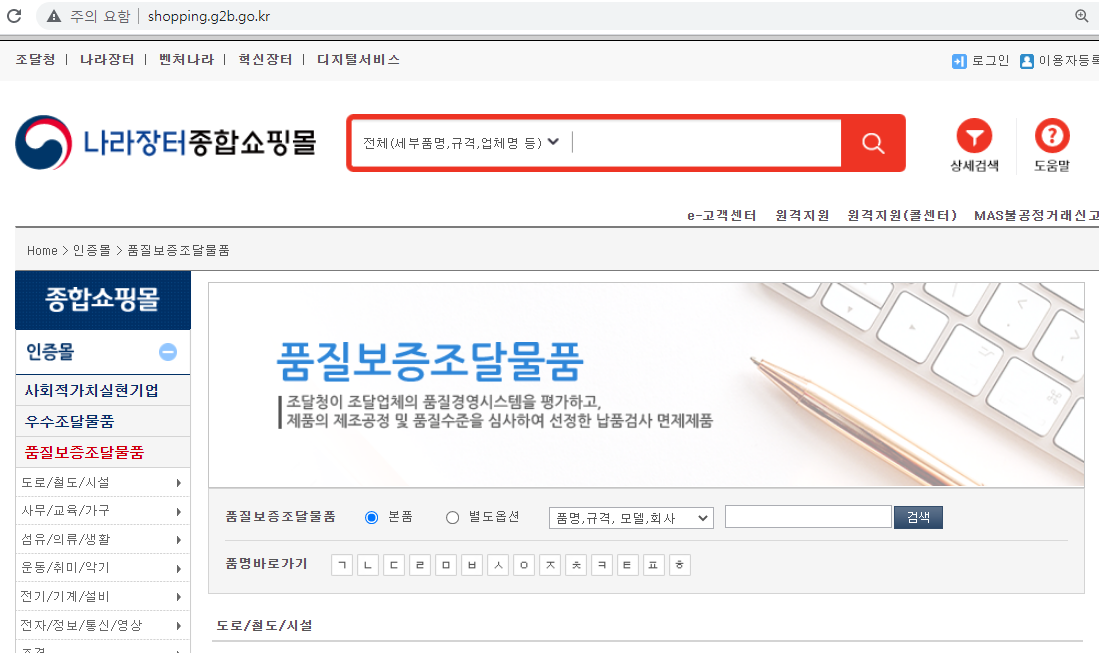Open the 나라장터 top menu link
Viewport: 1099px width, 653px height.
107,60
